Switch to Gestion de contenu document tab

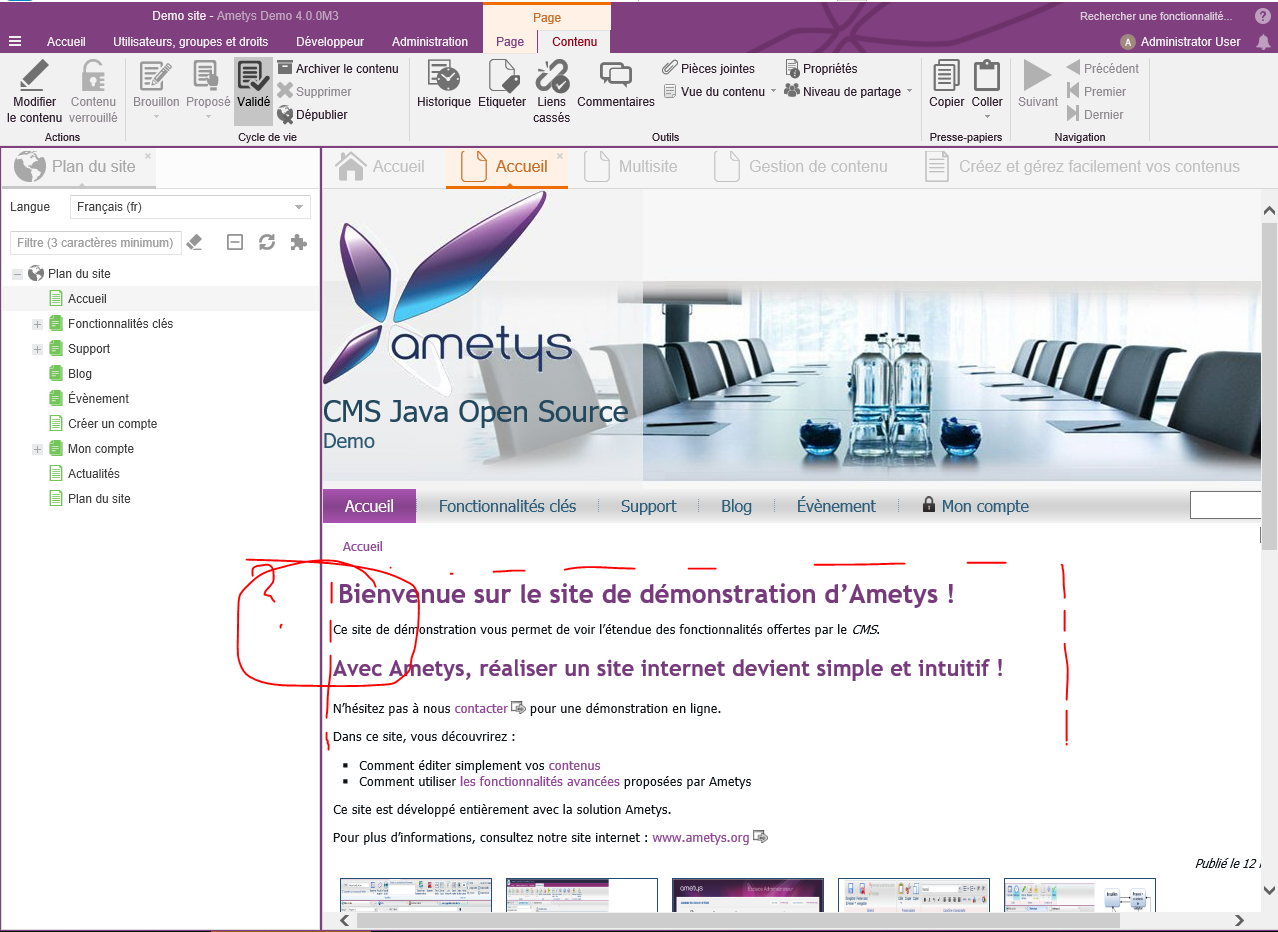pyautogui.click(x=802, y=167)
